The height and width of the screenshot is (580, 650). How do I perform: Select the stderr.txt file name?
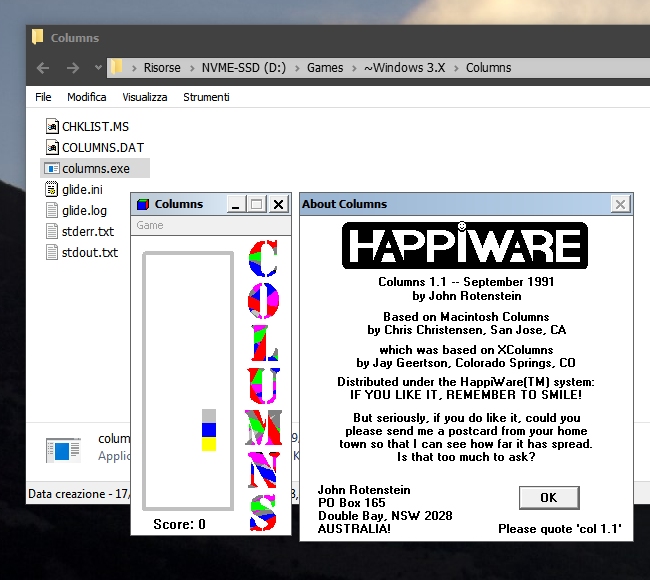point(87,231)
